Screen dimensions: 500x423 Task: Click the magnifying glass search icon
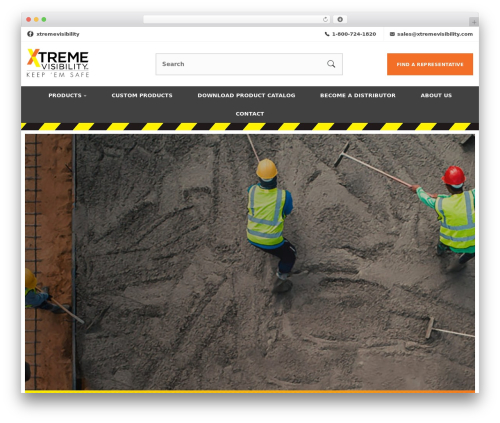click(331, 64)
